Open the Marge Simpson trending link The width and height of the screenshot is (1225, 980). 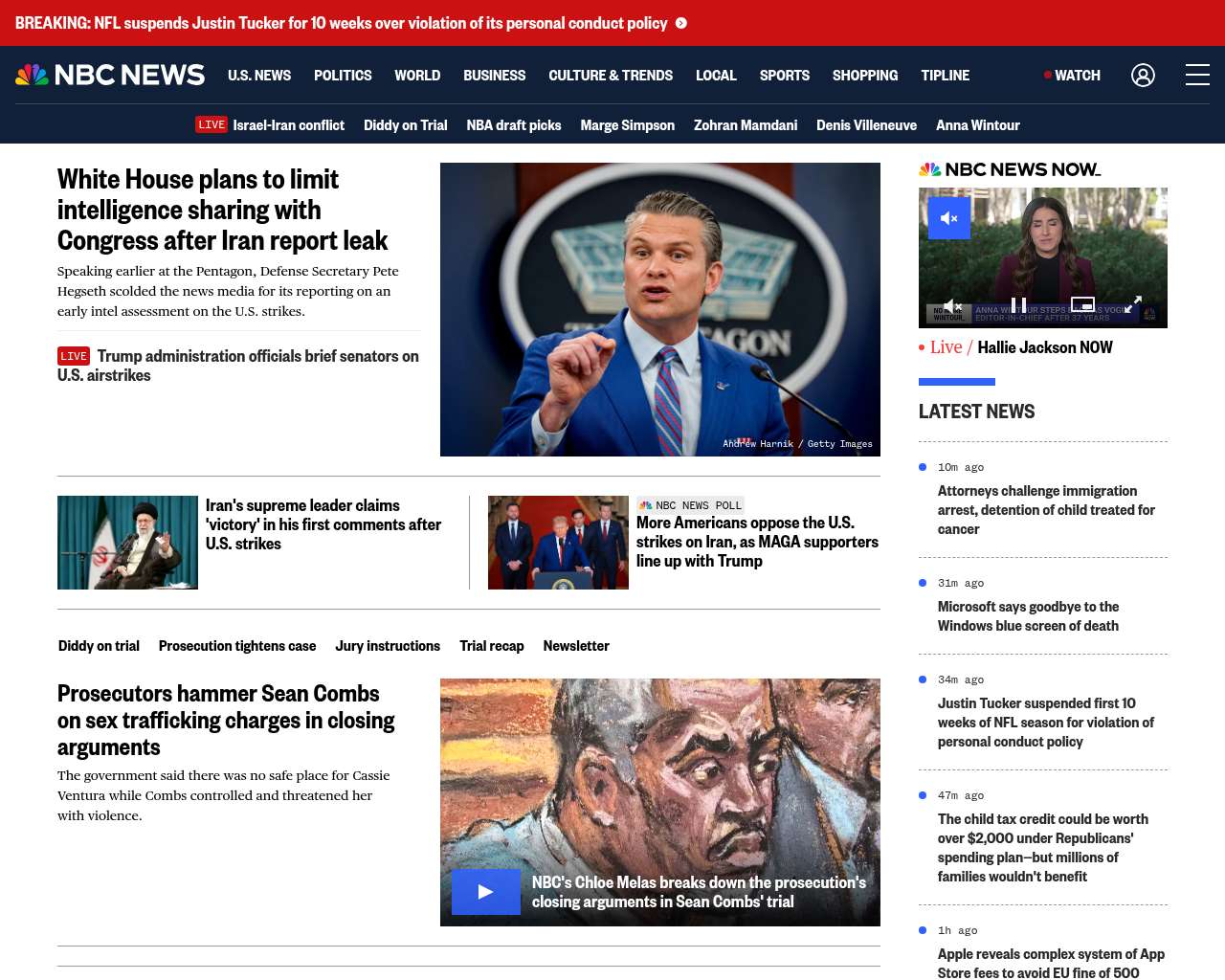627,125
